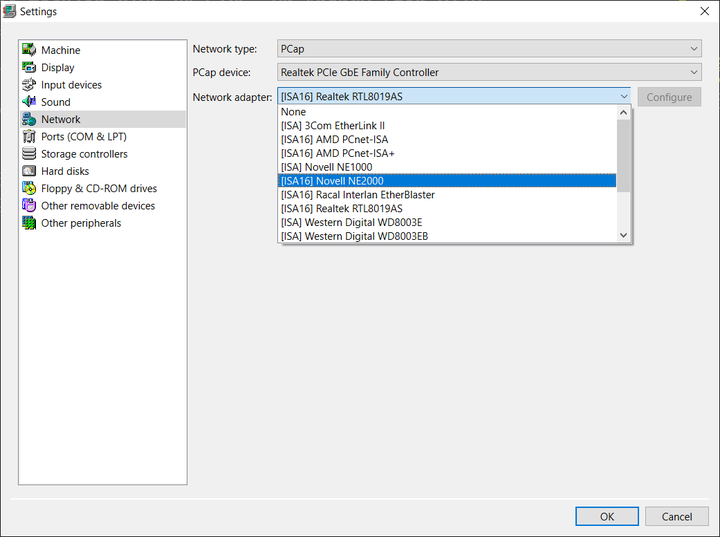Pick [ISA] 3Com EtherLink II option
The image size is (720, 537).
click(x=333, y=126)
